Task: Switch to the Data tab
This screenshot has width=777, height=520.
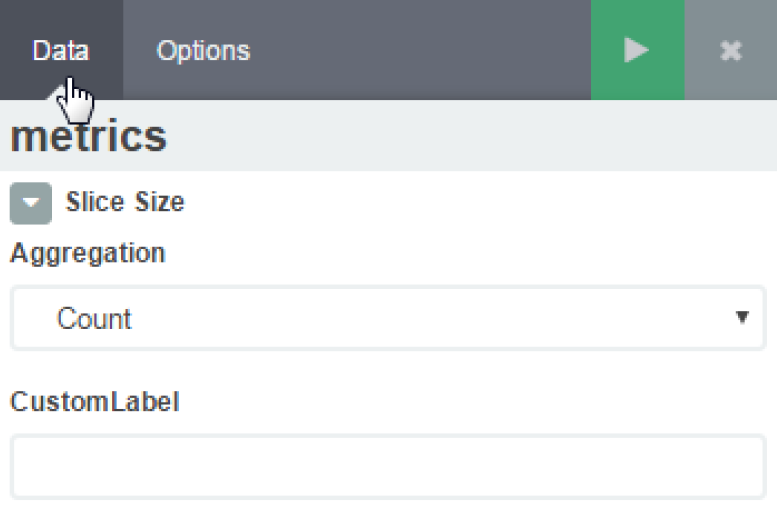Action: click(60, 50)
